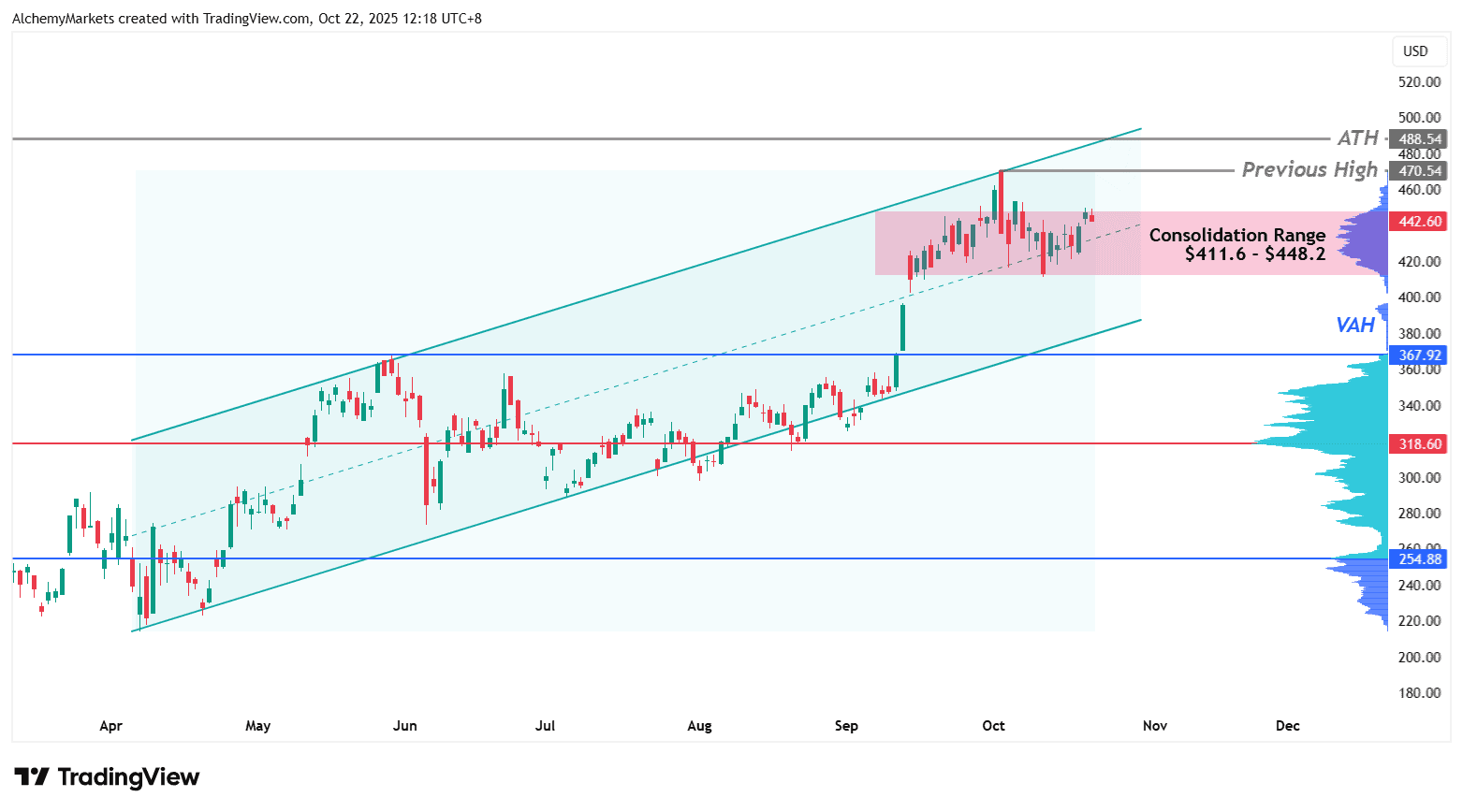Viewport: 1463px width, 812px height.
Task: Click the red 442.60 current price tag
Action: [x=1420, y=222]
